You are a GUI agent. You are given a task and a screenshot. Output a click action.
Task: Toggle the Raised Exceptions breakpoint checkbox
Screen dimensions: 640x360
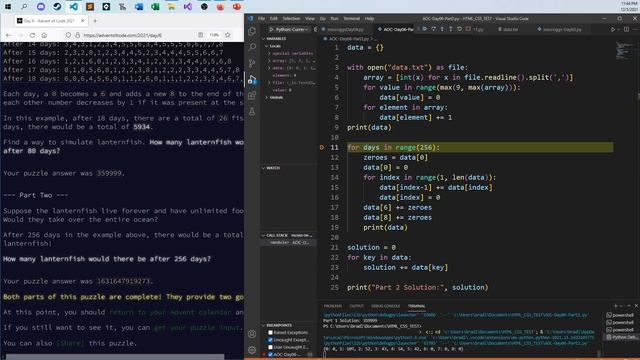pos(270,333)
